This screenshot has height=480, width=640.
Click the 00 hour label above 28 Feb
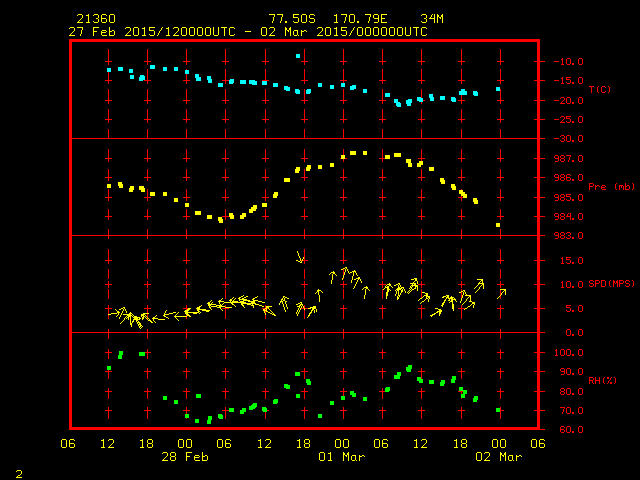[185, 444]
